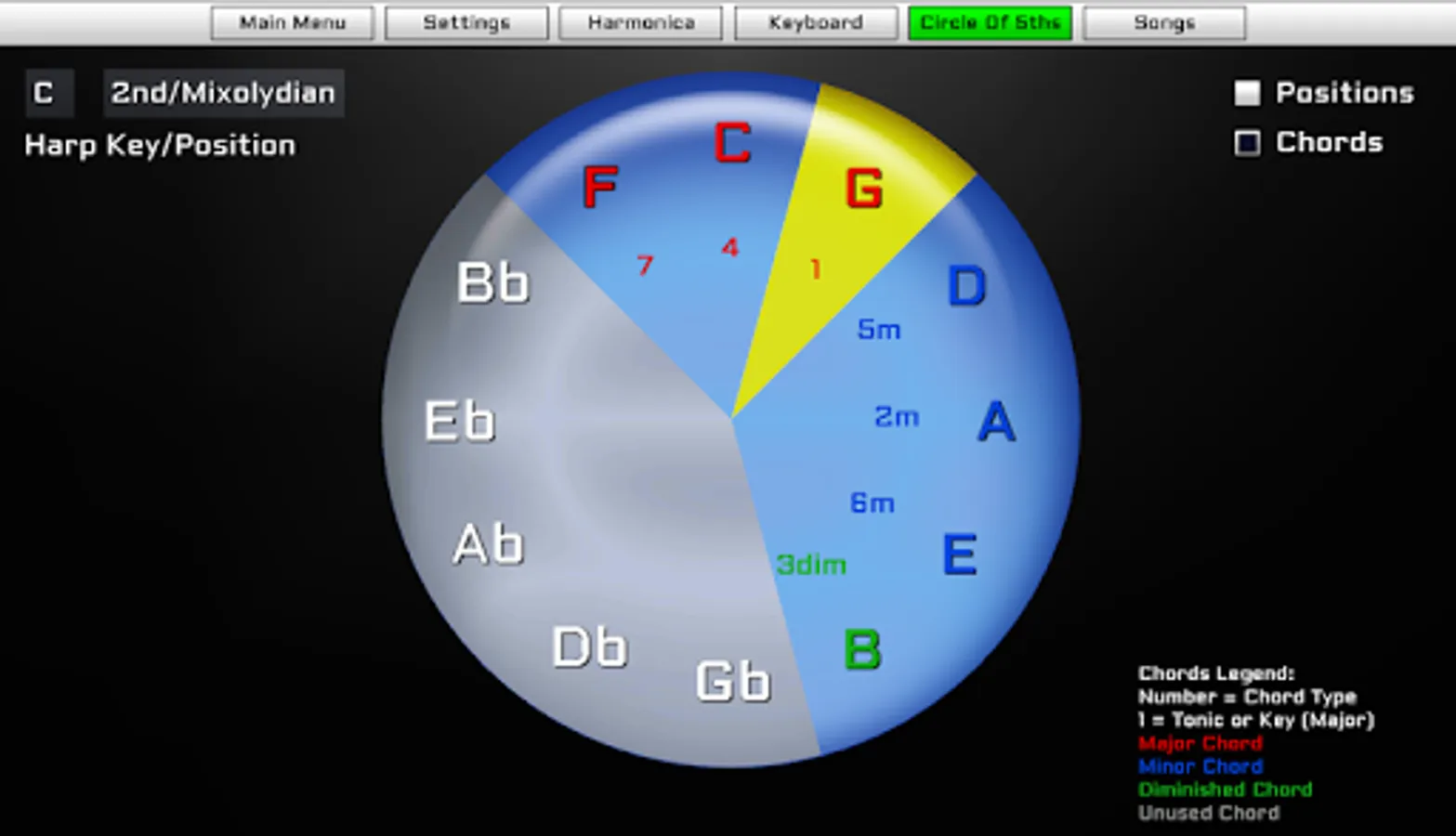
Task: Select the Circle Of 5ths tab
Action: coord(990,23)
